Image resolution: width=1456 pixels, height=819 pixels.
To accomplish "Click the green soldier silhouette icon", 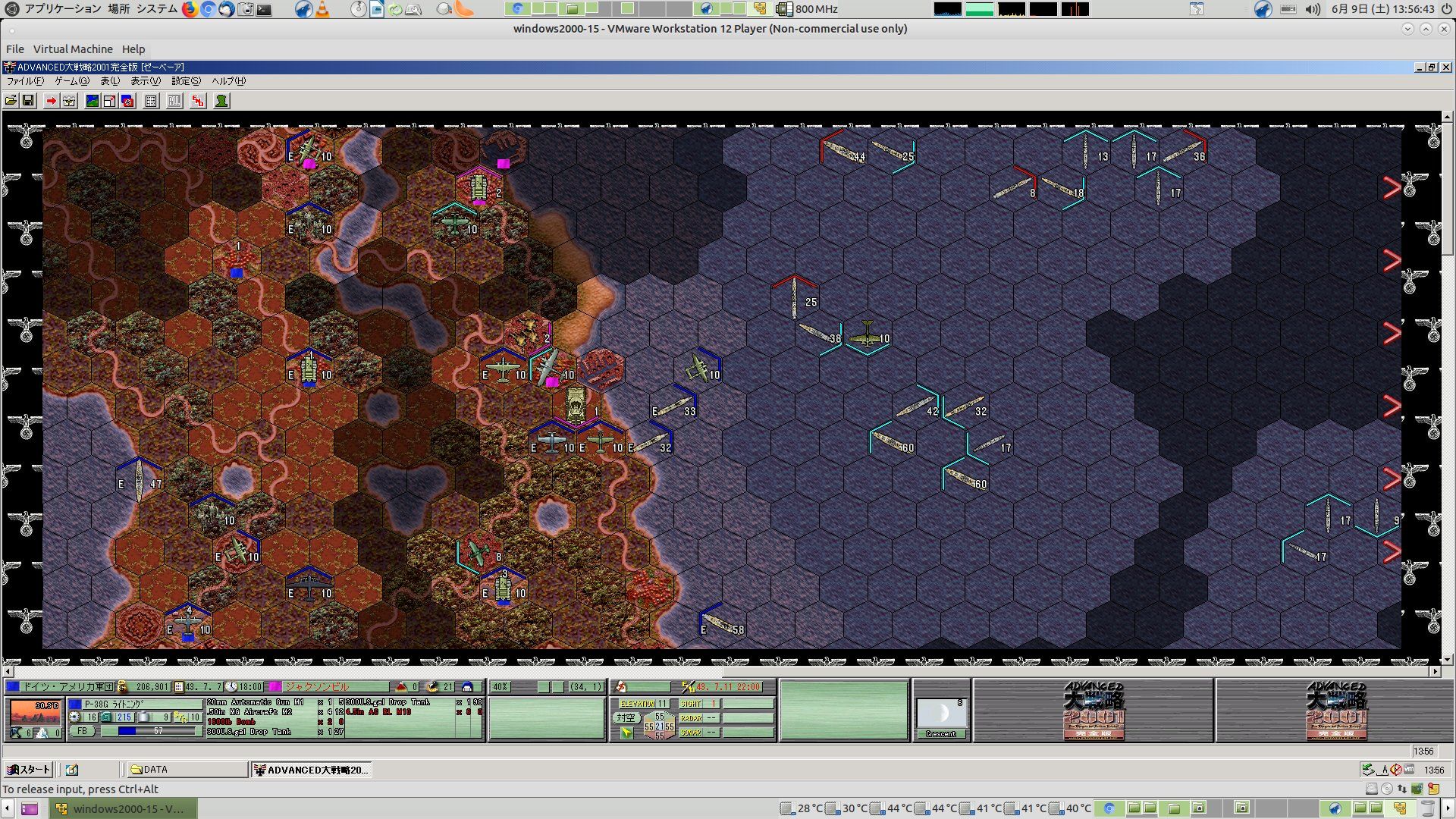I will [x=221, y=101].
